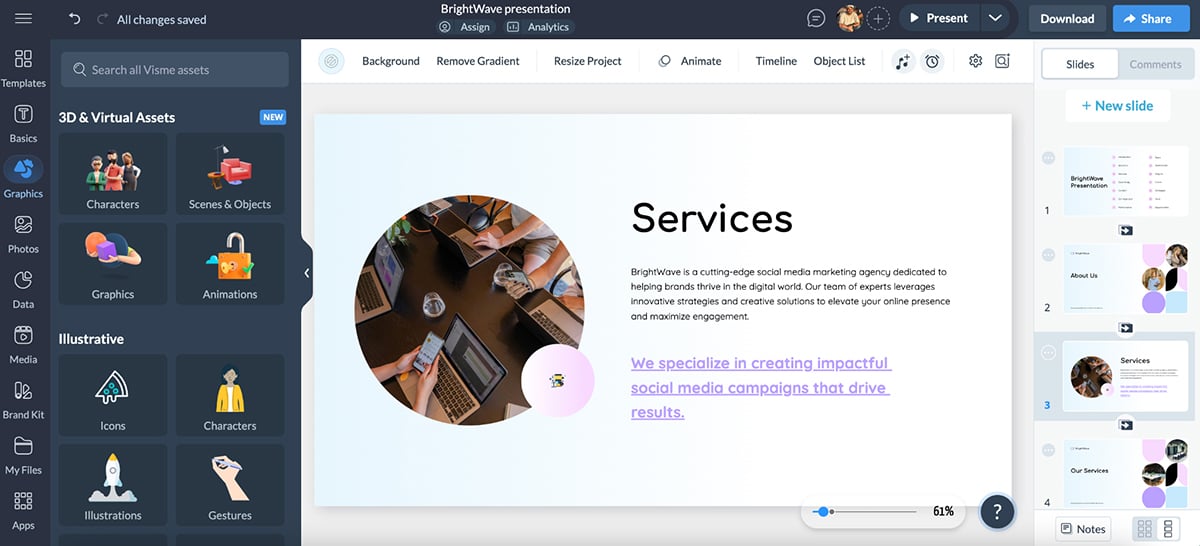
Task: Open the hamburger main menu
Action: (23, 19)
